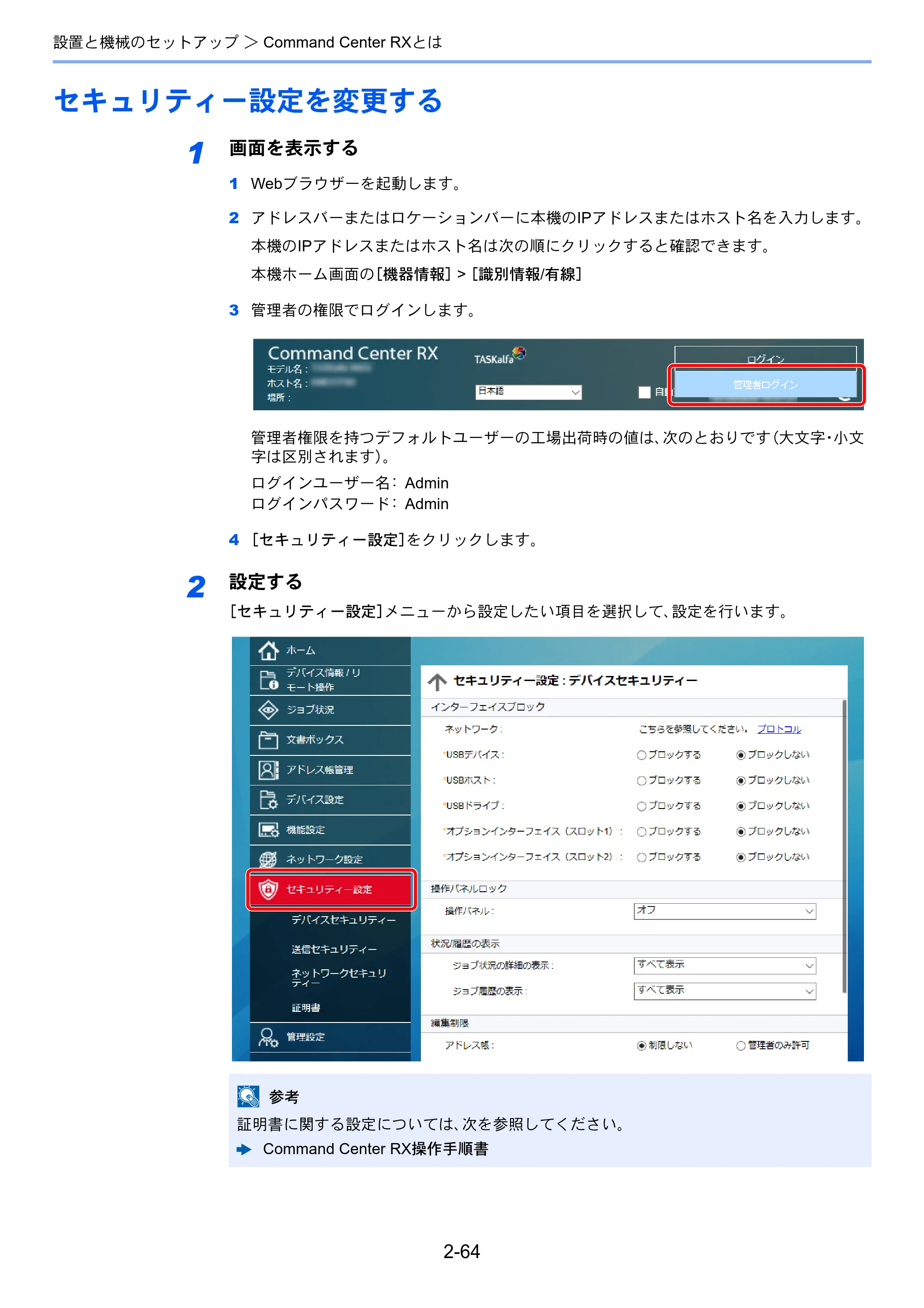Click the Device Settings gear-document icon

[268, 799]
